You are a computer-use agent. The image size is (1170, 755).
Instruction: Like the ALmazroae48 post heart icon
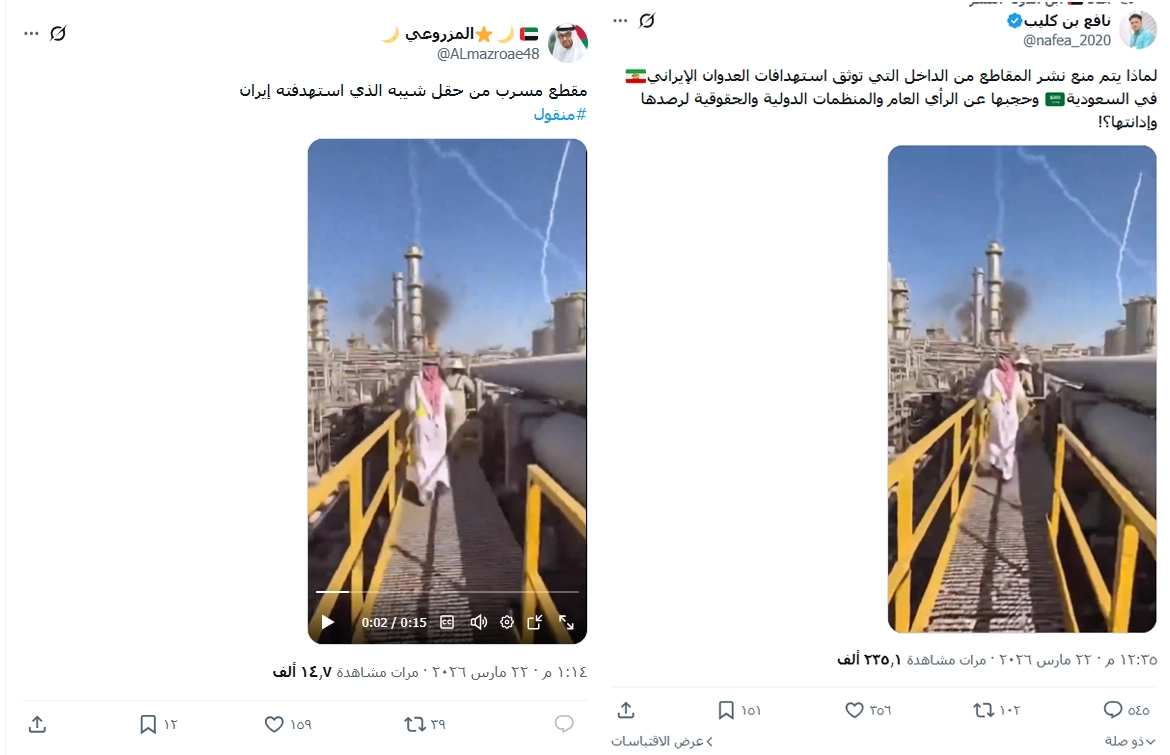click(275, 724)
